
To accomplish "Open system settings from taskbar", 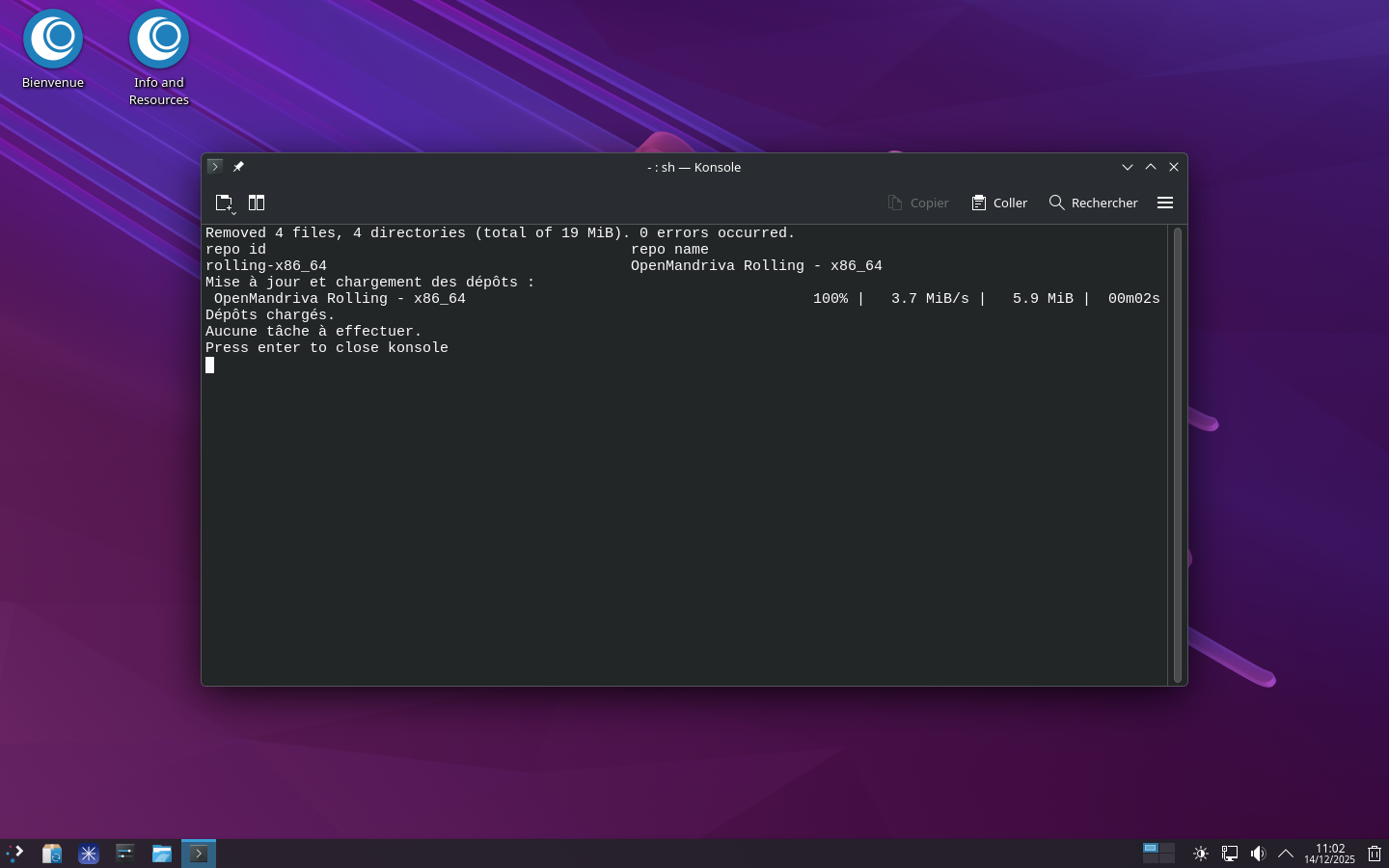I will (x=125, y=854).
